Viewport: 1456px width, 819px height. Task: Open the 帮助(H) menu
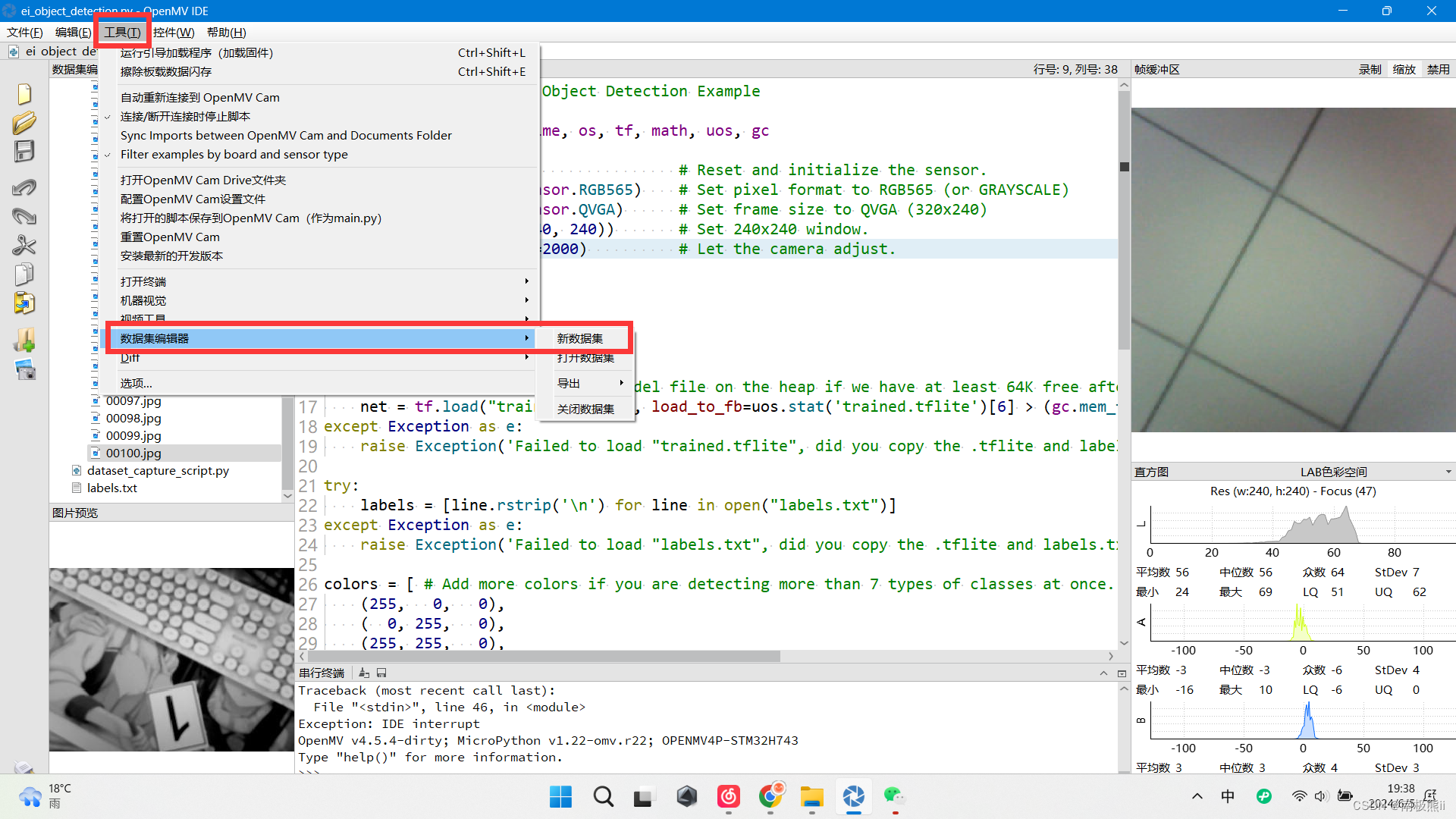[x=226, y=32]
